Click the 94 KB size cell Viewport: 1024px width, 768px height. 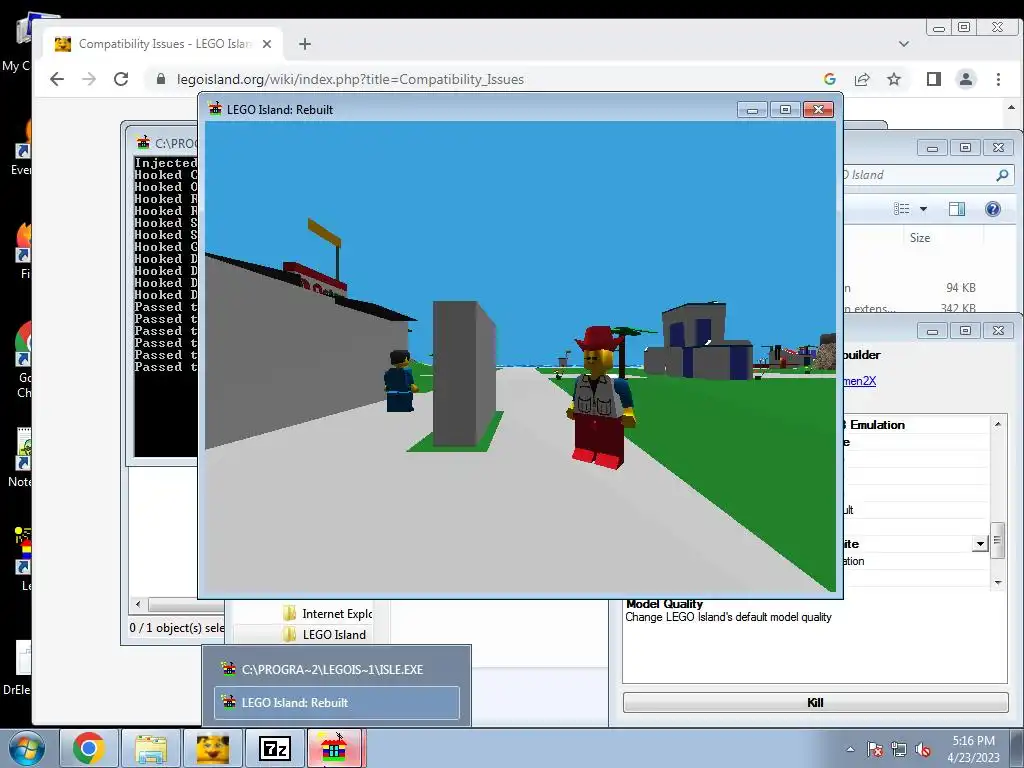(x=961, y=287)
